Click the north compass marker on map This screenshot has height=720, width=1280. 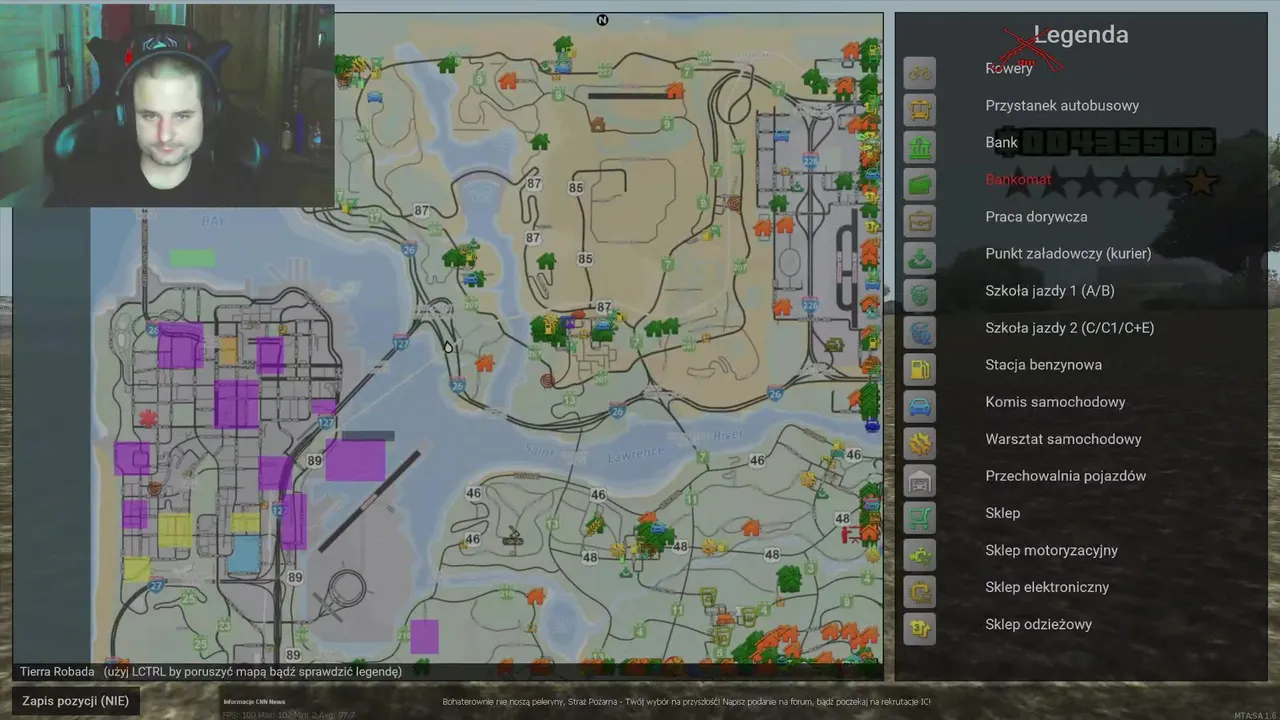602,20
